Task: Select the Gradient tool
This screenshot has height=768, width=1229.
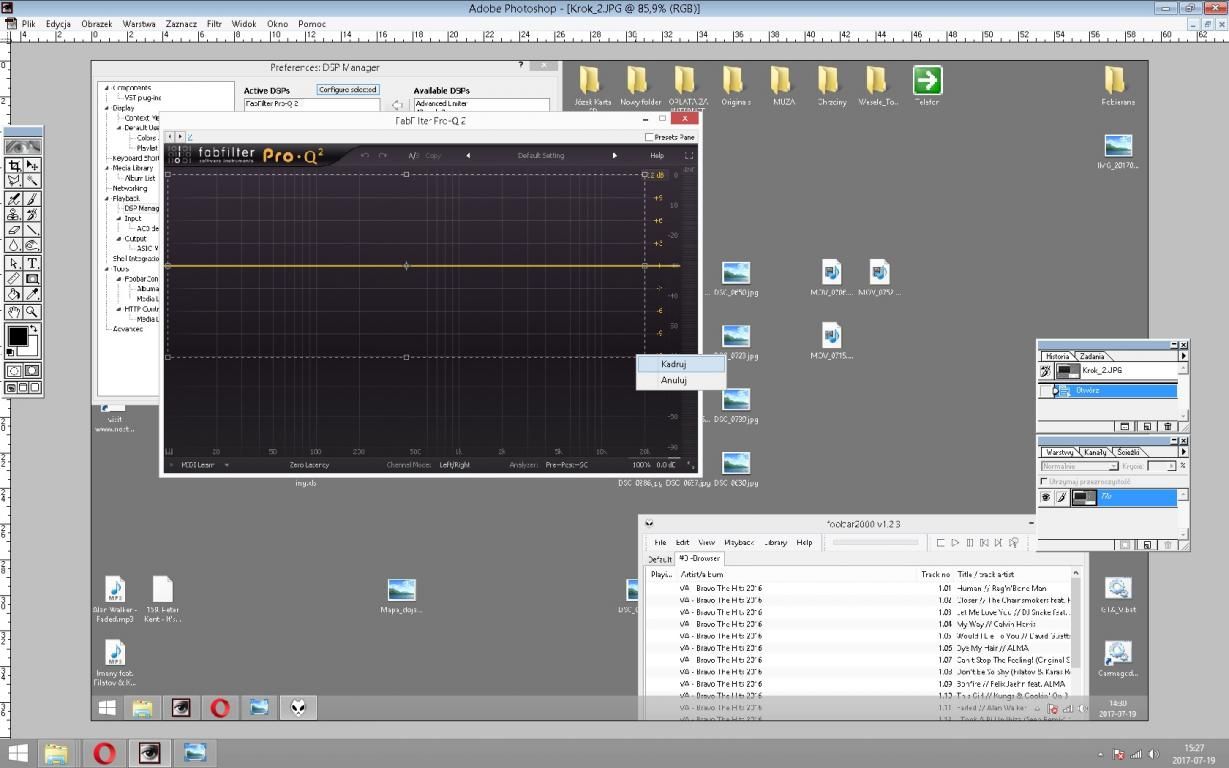Action: (32, 279)
